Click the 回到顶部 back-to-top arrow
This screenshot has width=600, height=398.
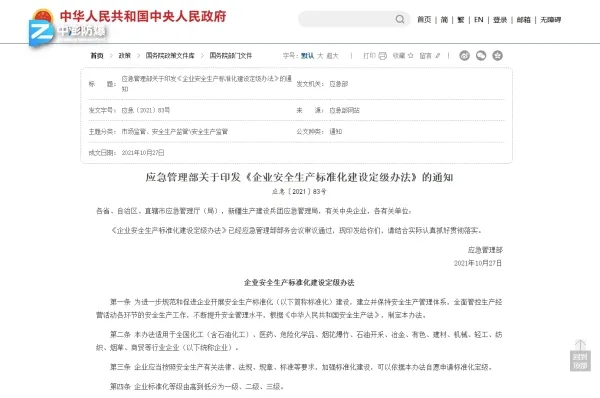(580, 356)
